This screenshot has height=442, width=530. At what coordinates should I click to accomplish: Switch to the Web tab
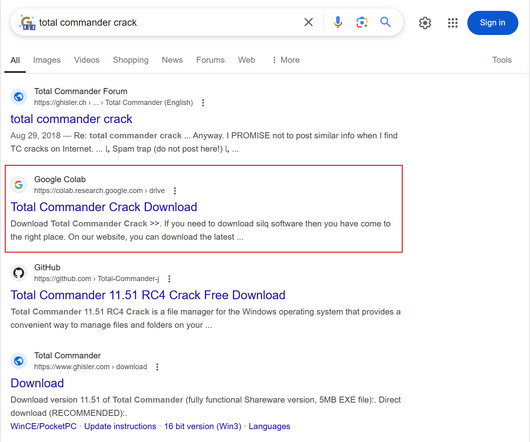pos(246,60)
